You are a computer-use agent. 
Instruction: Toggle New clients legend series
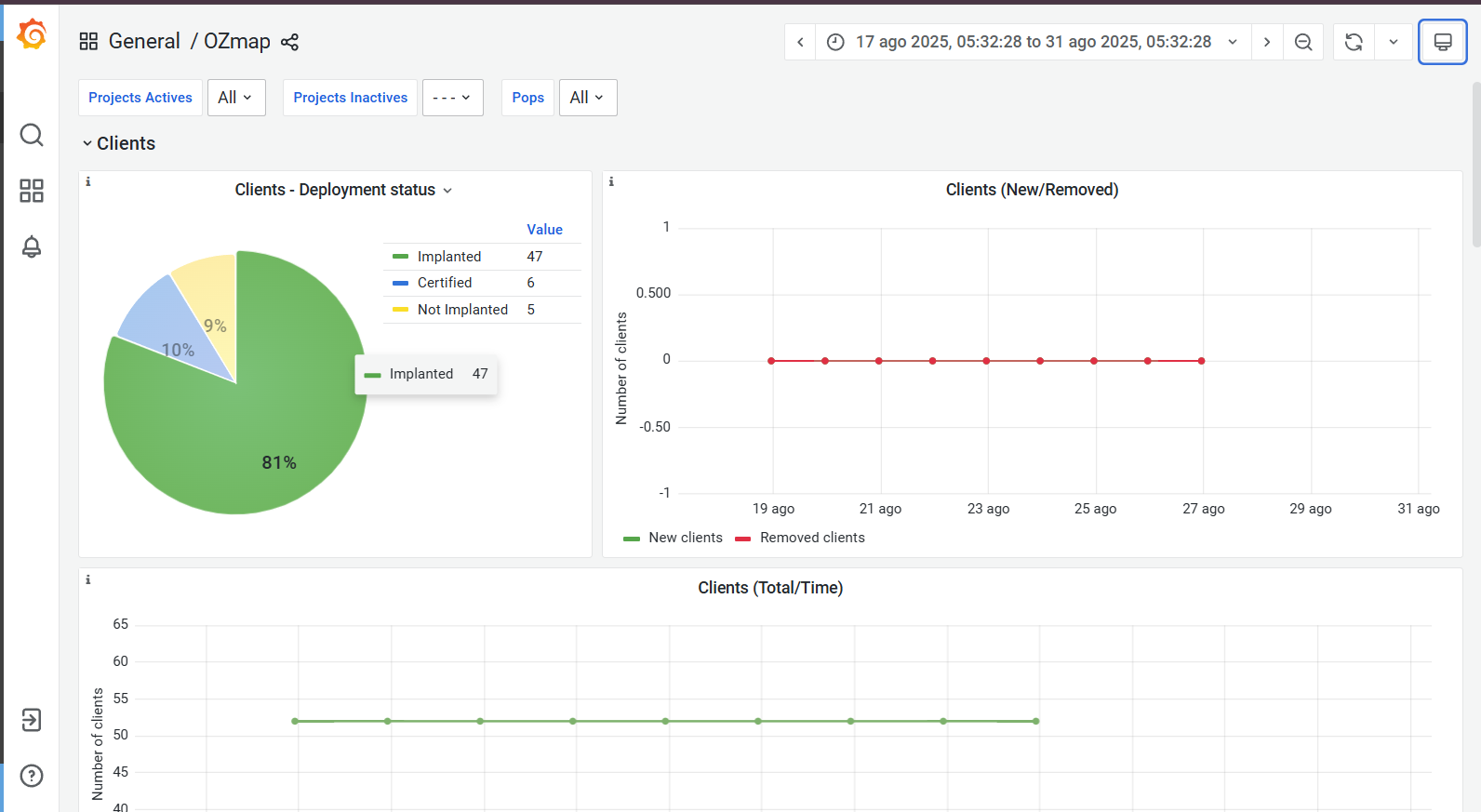[685, 538]
